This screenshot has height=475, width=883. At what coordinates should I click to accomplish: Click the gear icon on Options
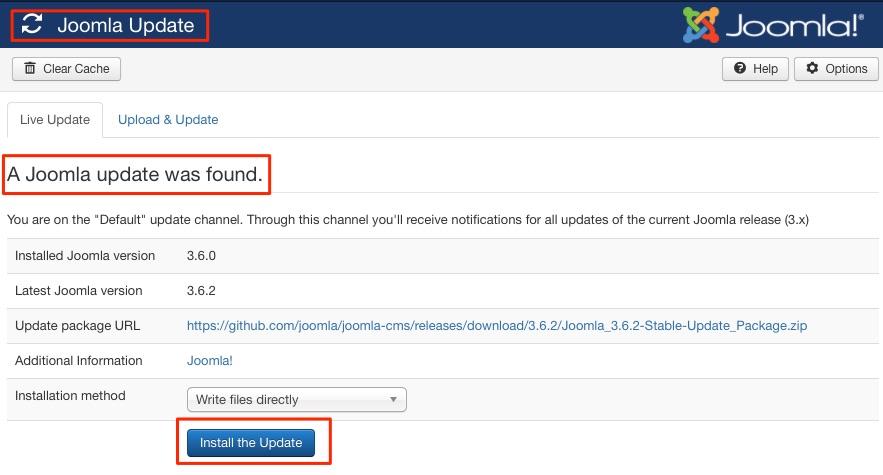[811, 68]
